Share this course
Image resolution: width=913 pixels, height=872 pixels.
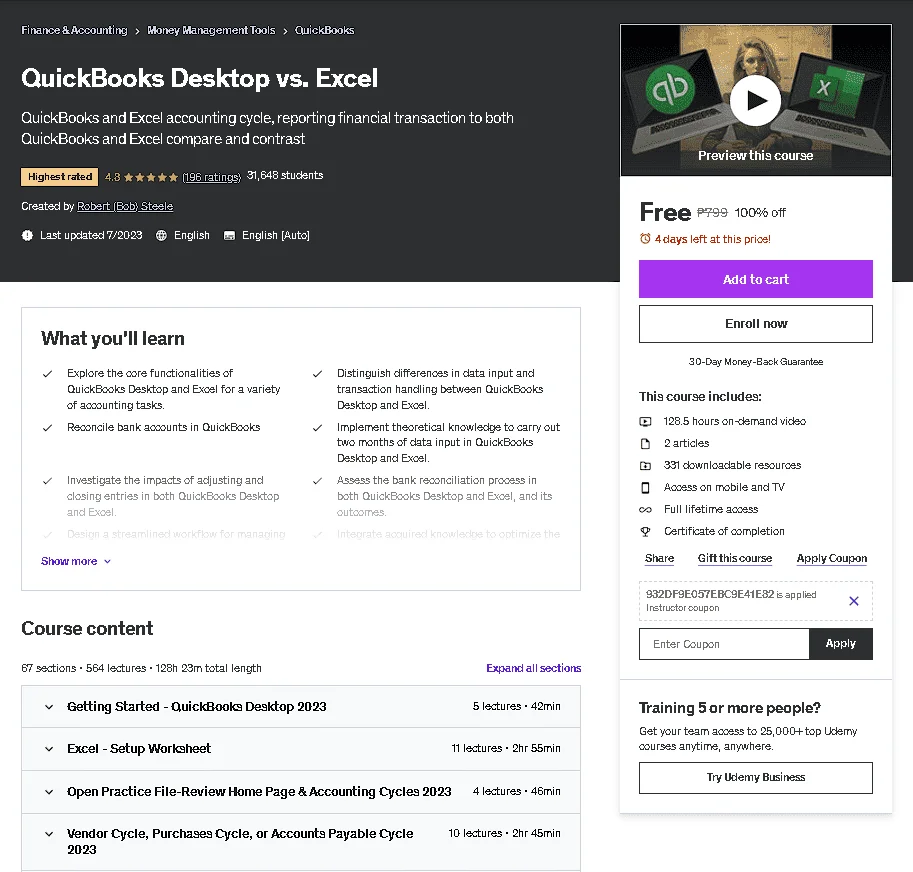point(659,558)
